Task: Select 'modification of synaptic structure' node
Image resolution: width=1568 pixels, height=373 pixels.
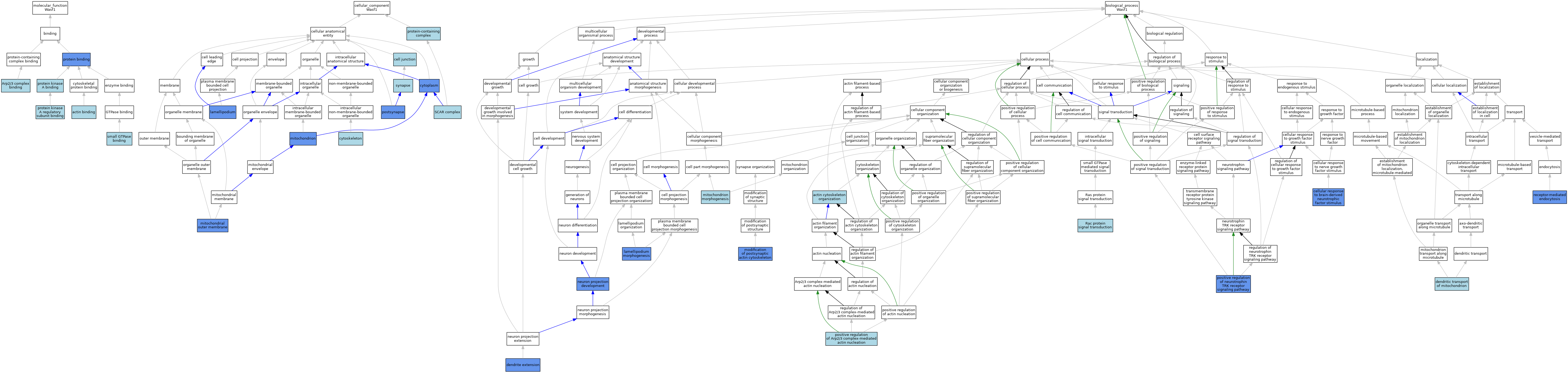Action: 755,197
